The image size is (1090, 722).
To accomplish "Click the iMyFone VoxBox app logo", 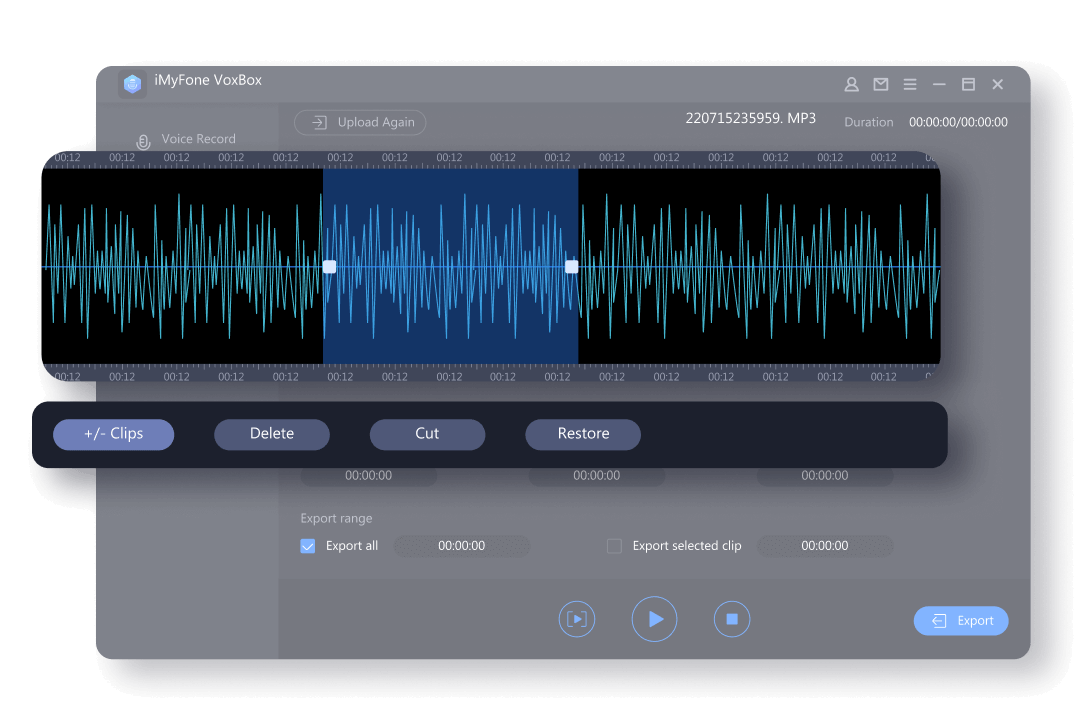I will (132, 84).
